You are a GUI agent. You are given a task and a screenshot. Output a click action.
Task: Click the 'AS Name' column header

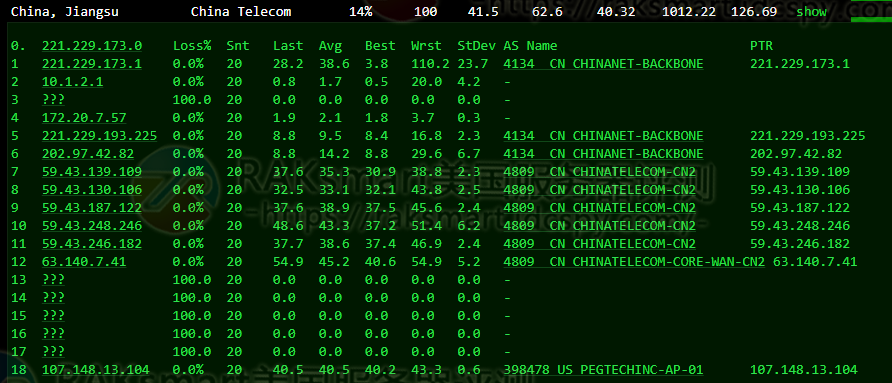[x=530, y=46]
